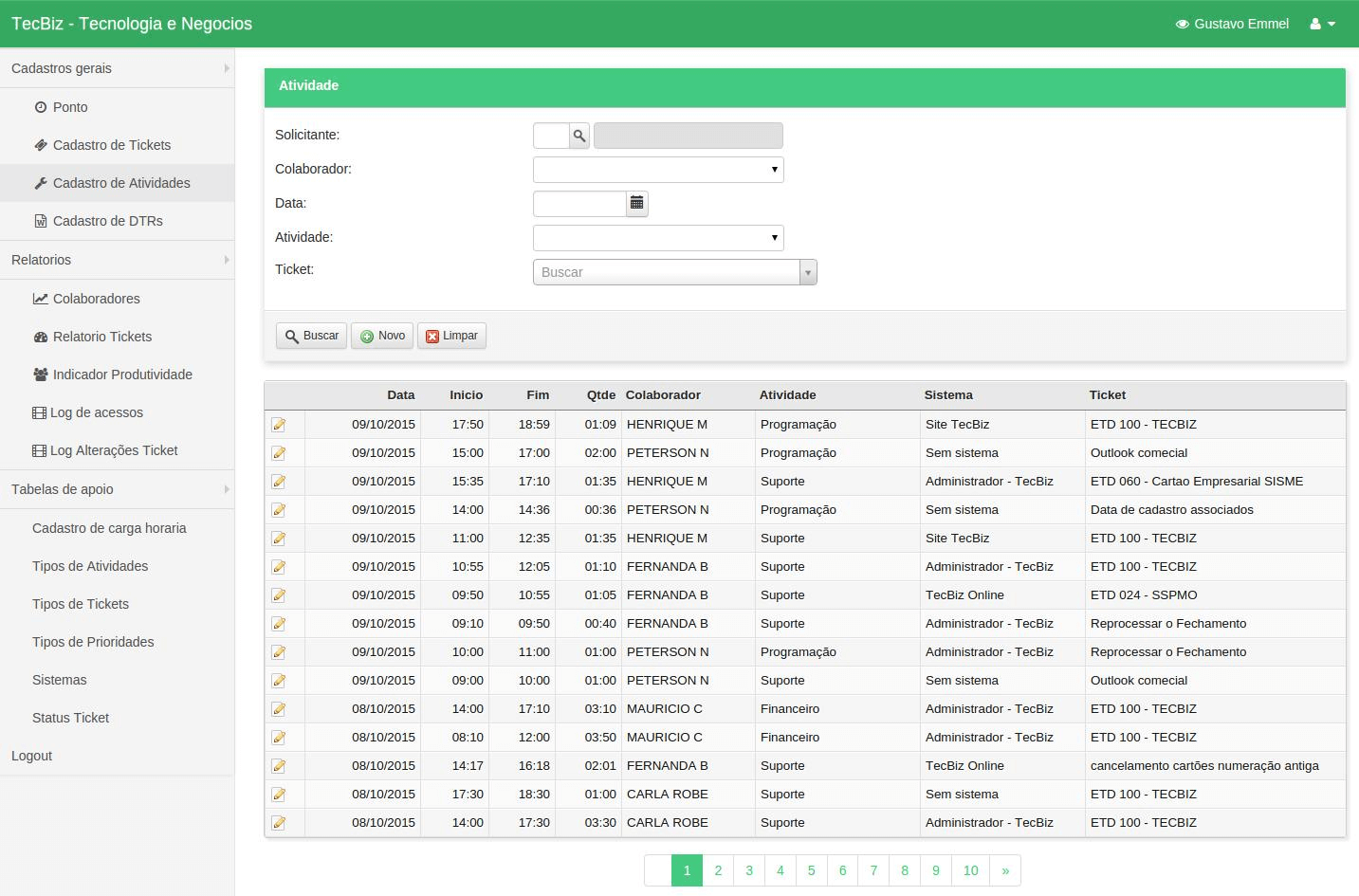
Task: Open the Atividade dropdown
Action: coord(658,238)
